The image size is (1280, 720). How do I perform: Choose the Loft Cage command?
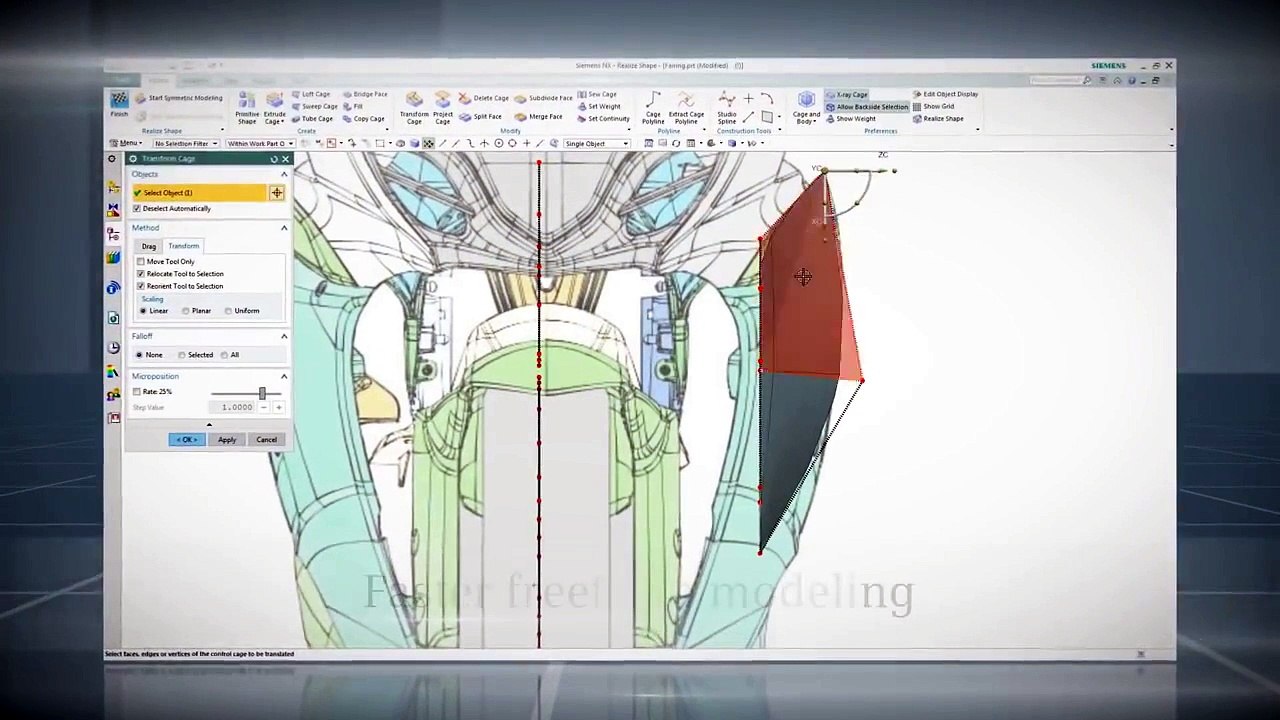(310, 94)
